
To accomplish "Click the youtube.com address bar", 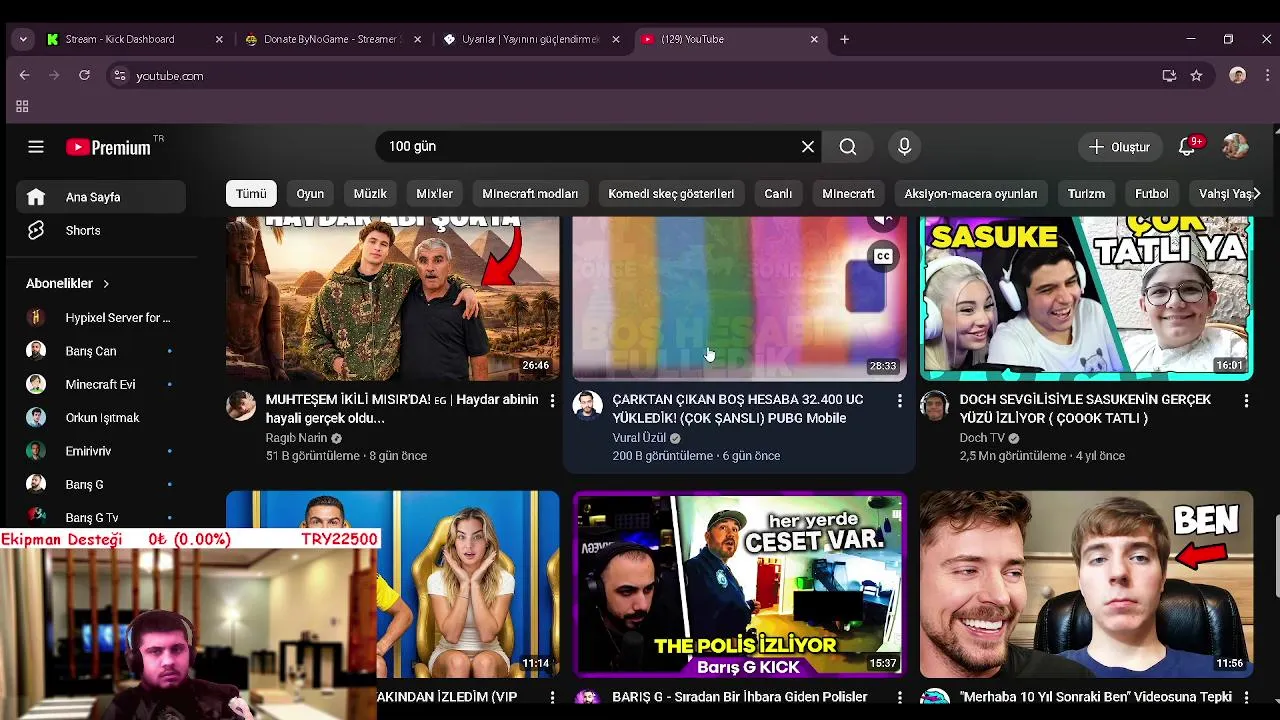I will pyautogui.click(x=640, y=75).
